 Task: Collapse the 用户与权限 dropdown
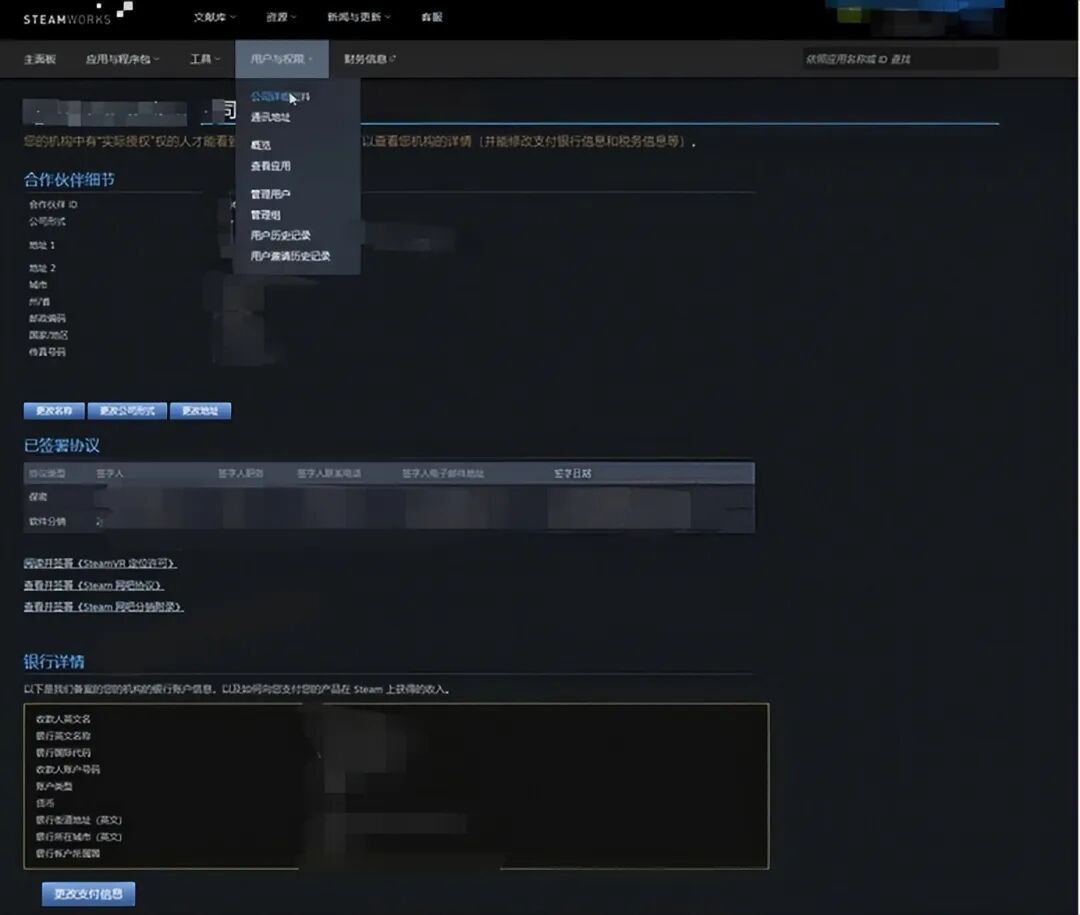pyautogui.click(x=282, y=59)
